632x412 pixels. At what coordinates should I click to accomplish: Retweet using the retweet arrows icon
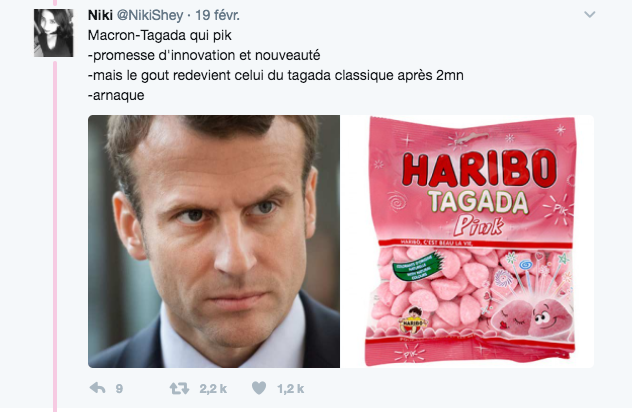179,388
